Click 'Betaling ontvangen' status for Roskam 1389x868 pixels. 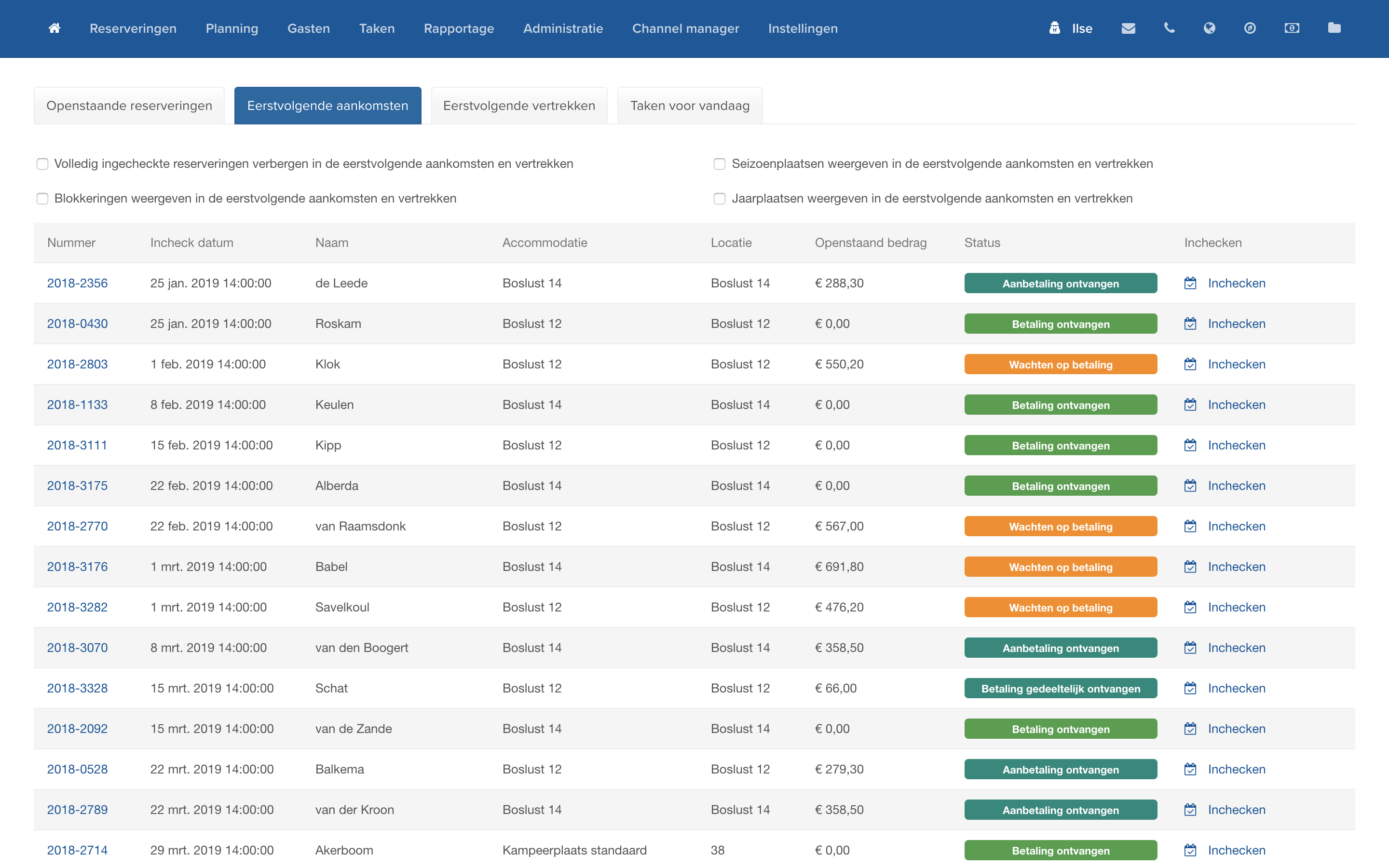tap(1061, 324)
